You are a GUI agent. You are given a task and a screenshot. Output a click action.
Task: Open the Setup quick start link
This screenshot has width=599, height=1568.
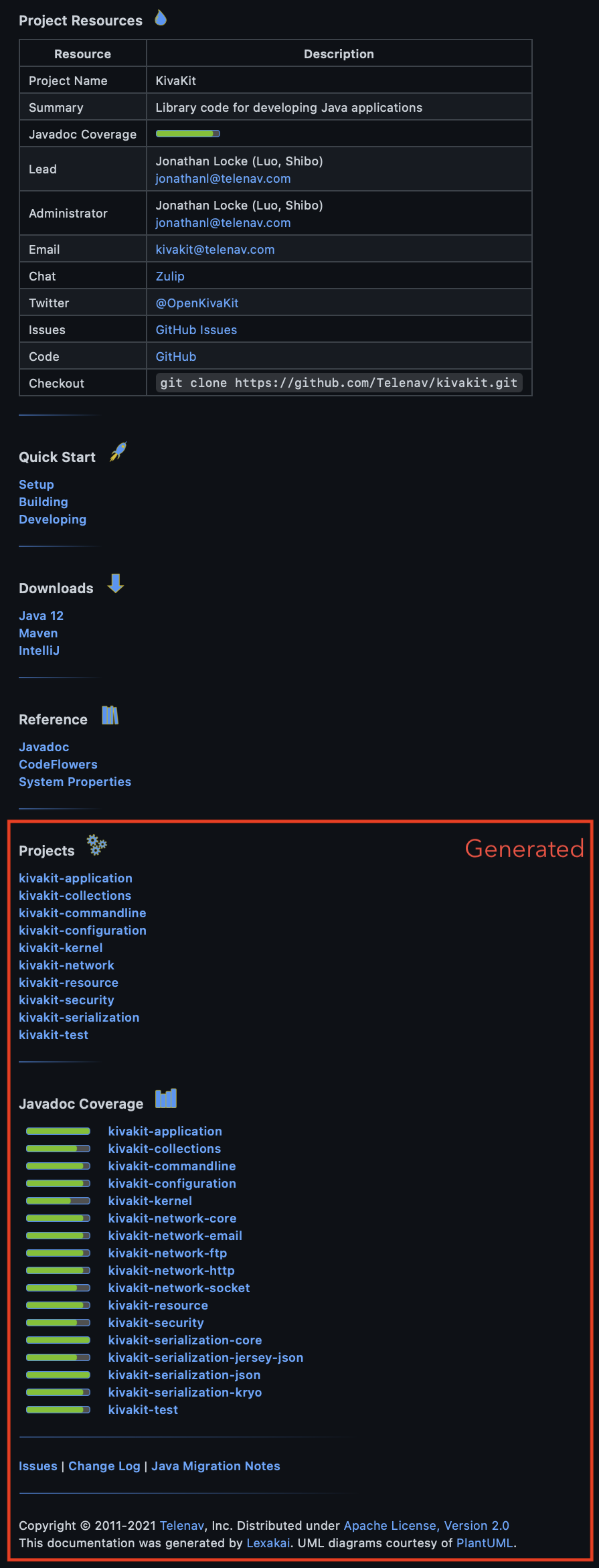coord(36,484)
